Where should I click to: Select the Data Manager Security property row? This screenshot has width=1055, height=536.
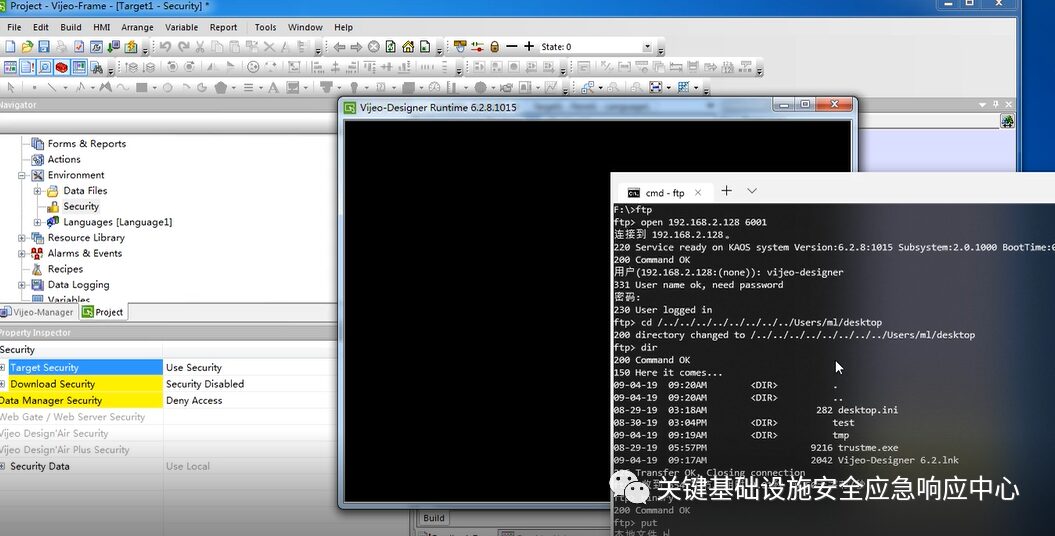pos(81,400)
